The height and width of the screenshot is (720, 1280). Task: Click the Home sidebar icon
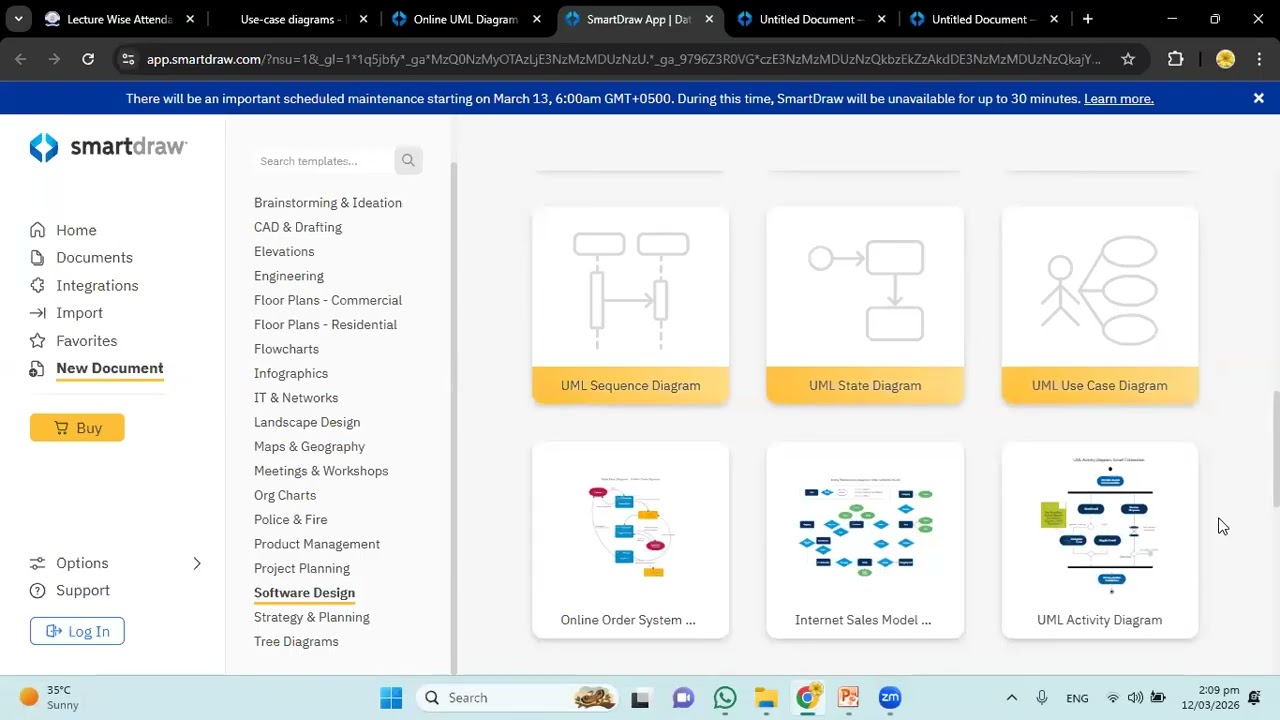pyautogui.click(x=37, y=230)
